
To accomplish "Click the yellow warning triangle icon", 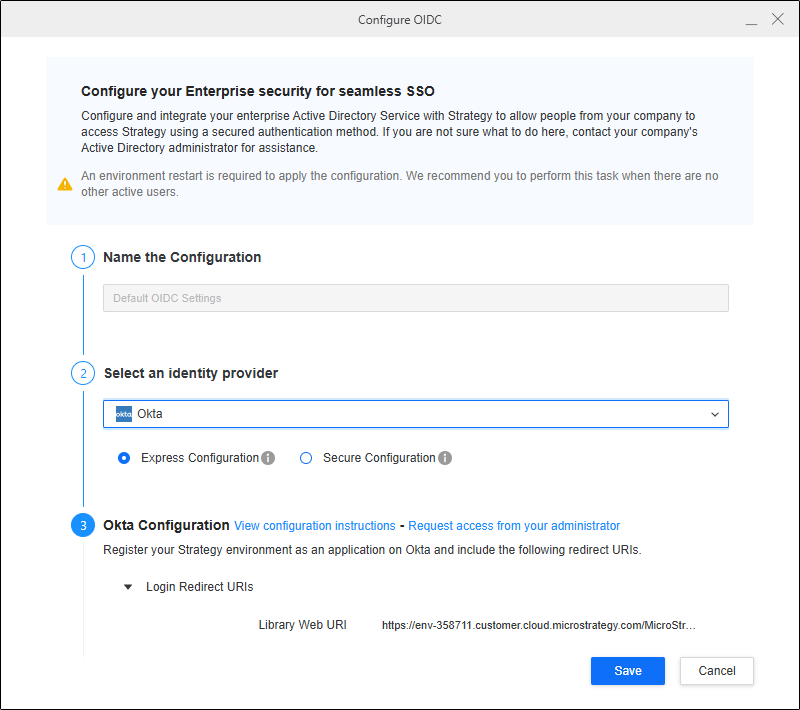I will point(64,183).
